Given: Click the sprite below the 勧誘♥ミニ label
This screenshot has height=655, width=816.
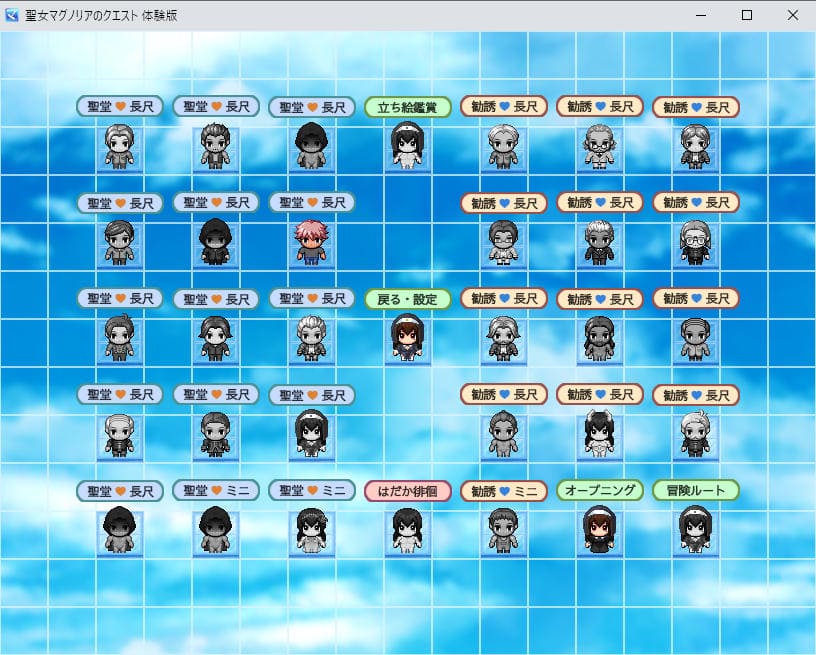Looking at the screenshot, I should 503,530.
